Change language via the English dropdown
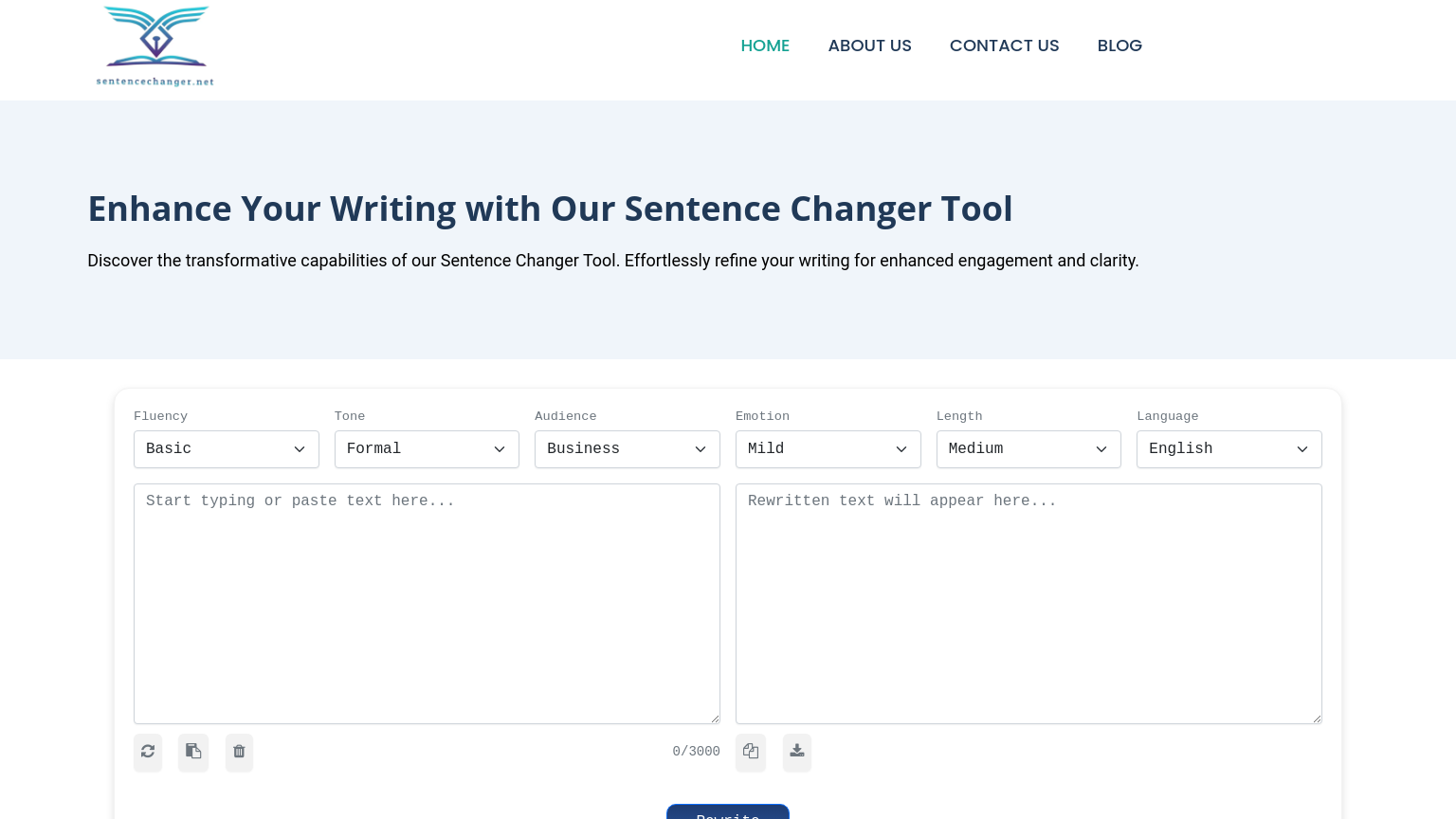The width and height of the screenshot is (1456, 819). click(x=1228, y=449)
